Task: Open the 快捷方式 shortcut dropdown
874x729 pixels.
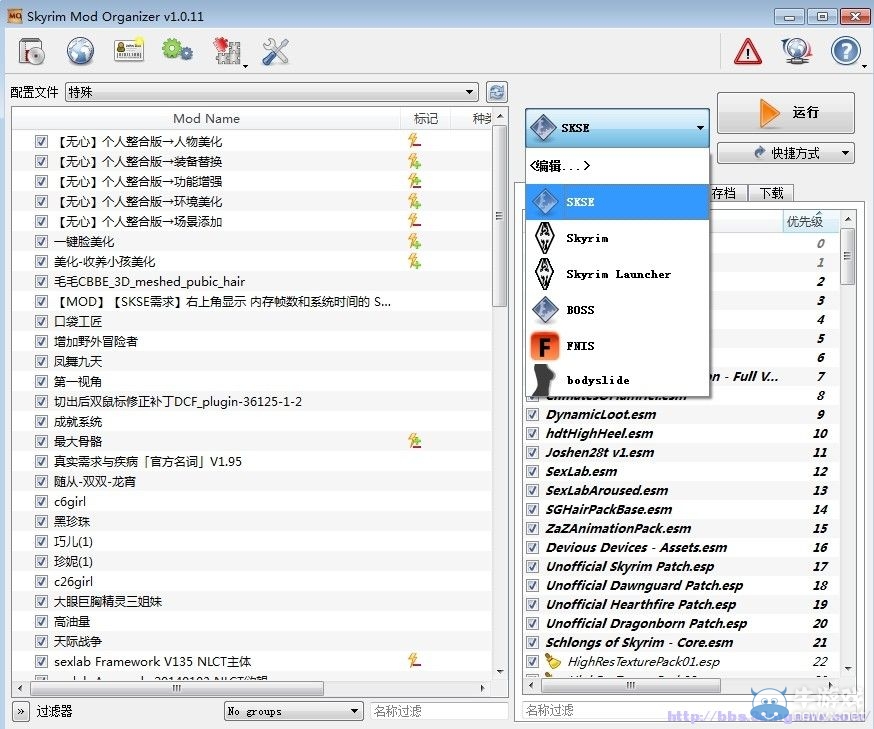Action: 785,153
